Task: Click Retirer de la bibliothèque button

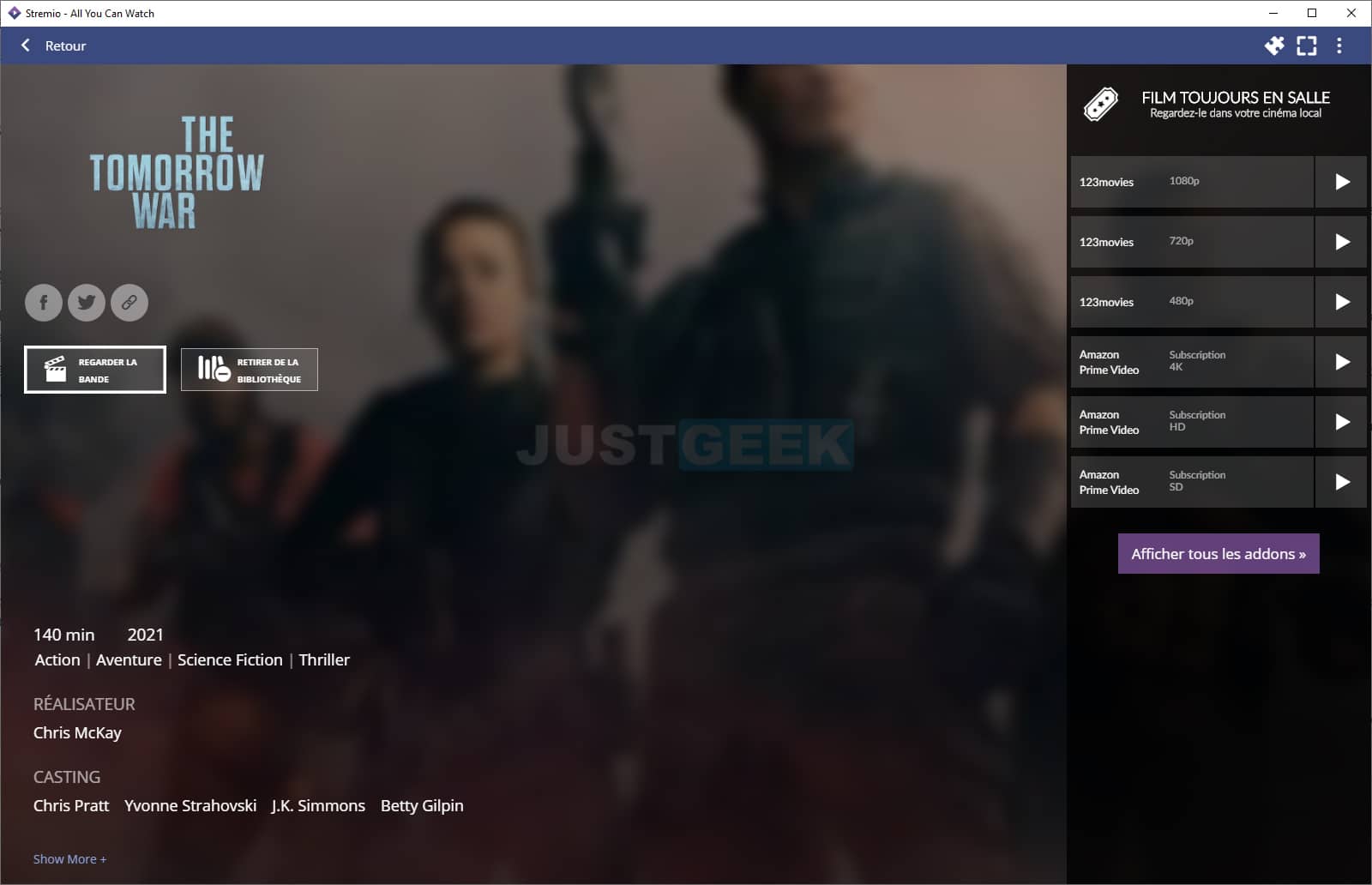Action: pyautogui.click(x=250, y=370)
